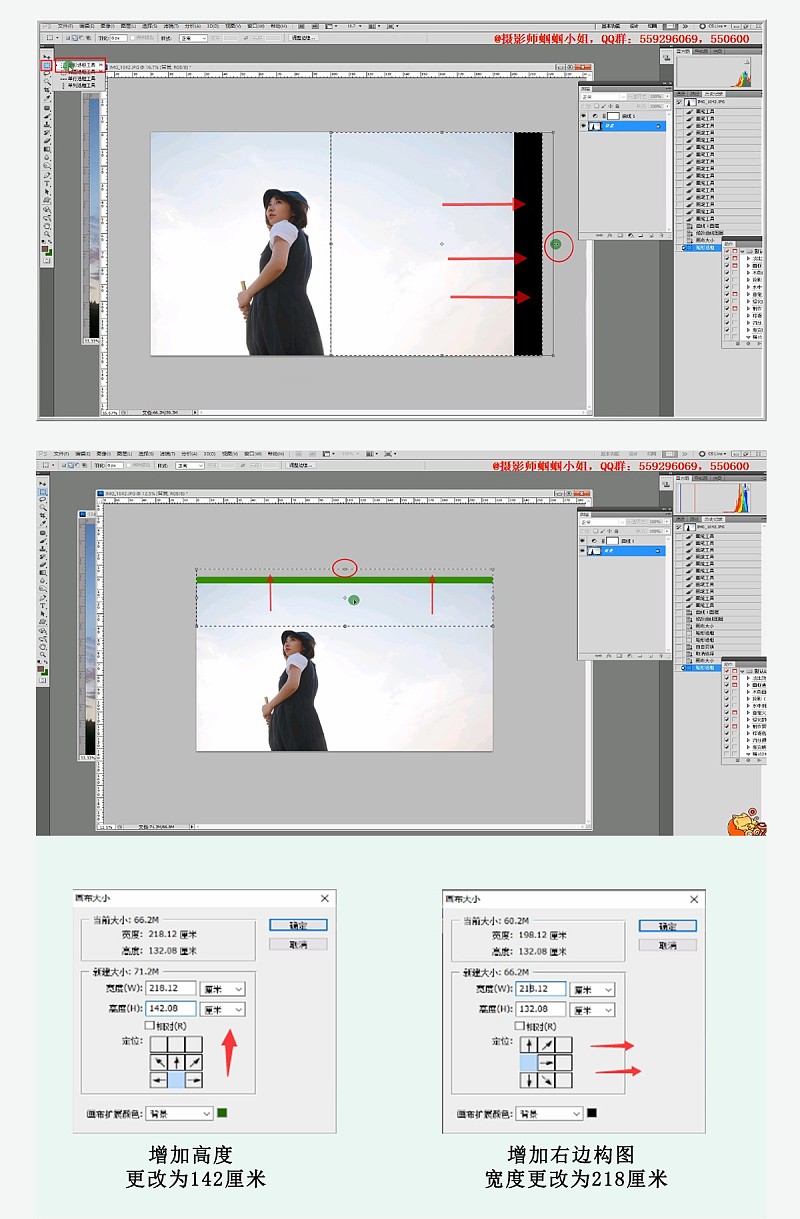Select Rectangular Marquee tool in 16.7% Photoshop window
Image resolution: width=800 pixels, height=1219 pixels.
[46, 66]
